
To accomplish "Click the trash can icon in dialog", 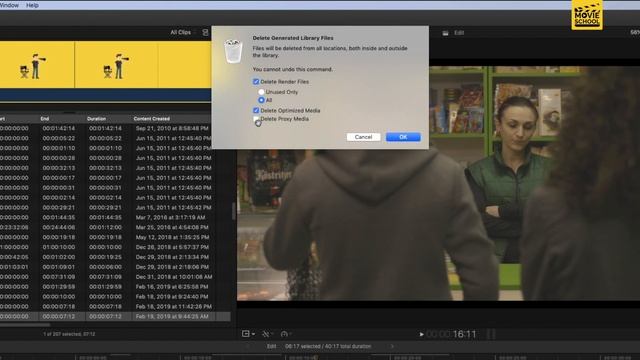I will [233, 51].
